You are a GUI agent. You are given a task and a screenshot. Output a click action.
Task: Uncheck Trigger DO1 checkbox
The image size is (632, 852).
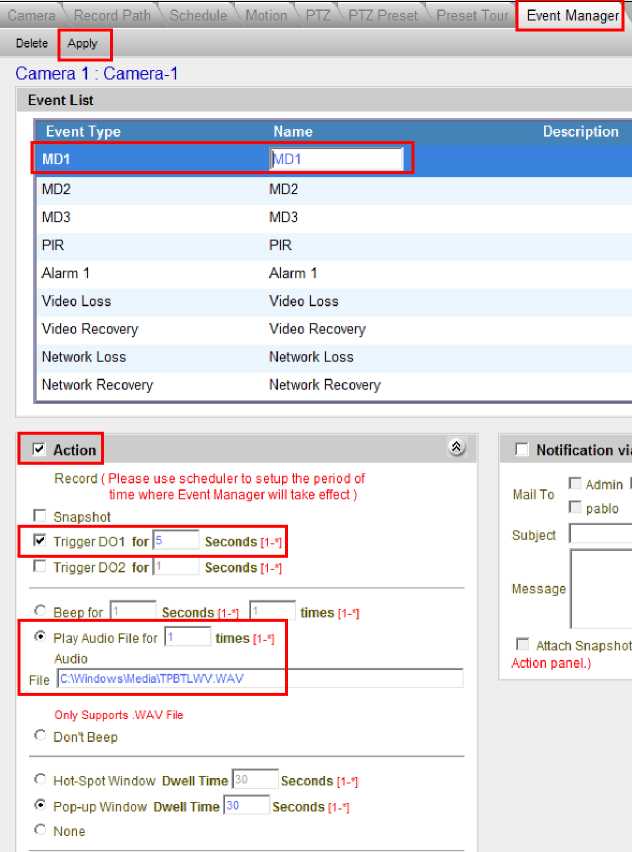(x=40, y=541)
